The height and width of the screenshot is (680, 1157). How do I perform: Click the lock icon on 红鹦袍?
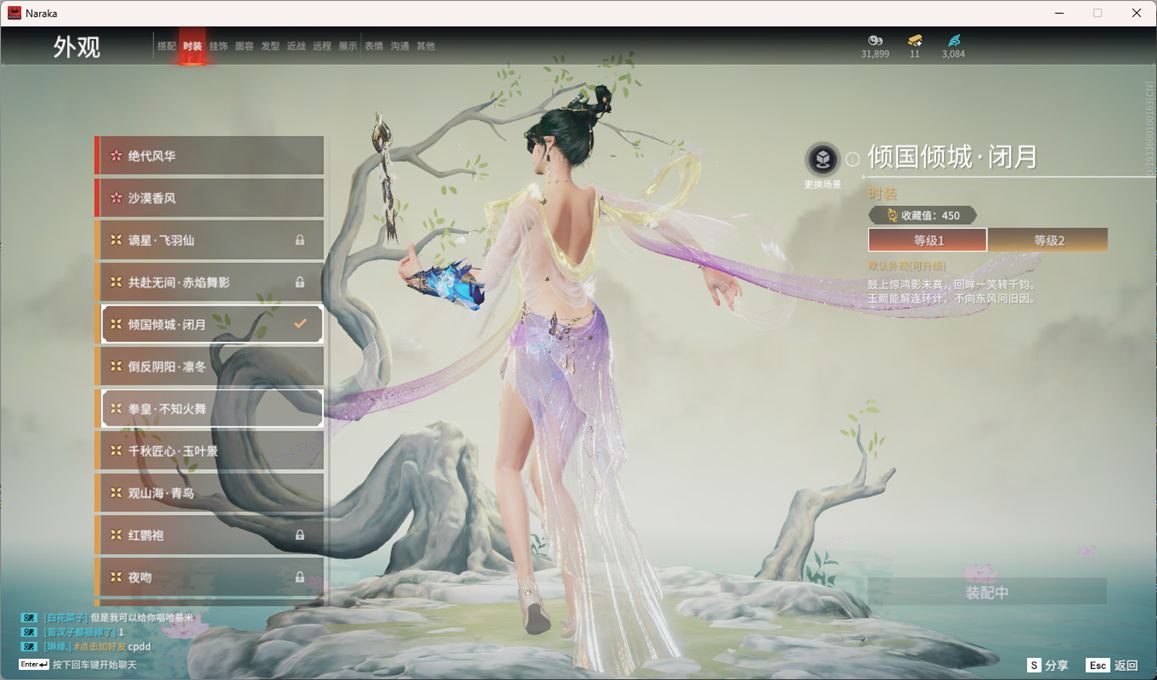click(x=300, y=535)
